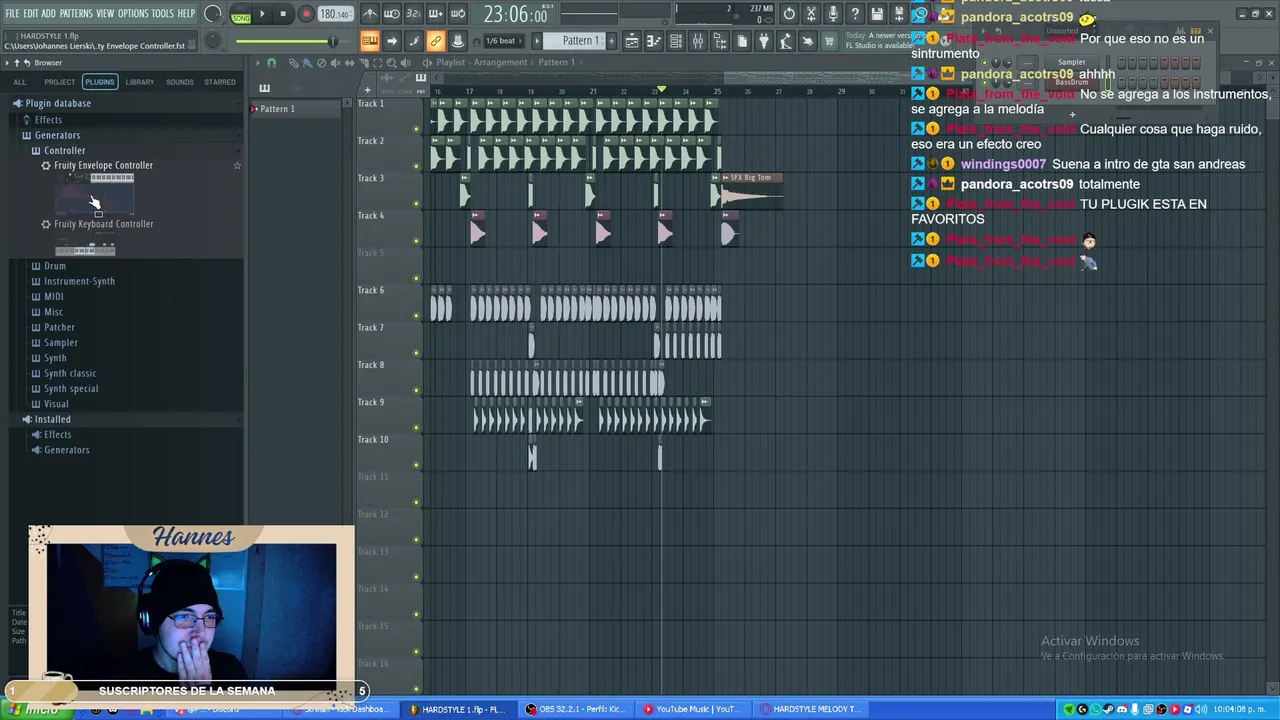Toggle the orange multilink controllers icon
The image size is (1280, 720).
(x=436, y=41)
